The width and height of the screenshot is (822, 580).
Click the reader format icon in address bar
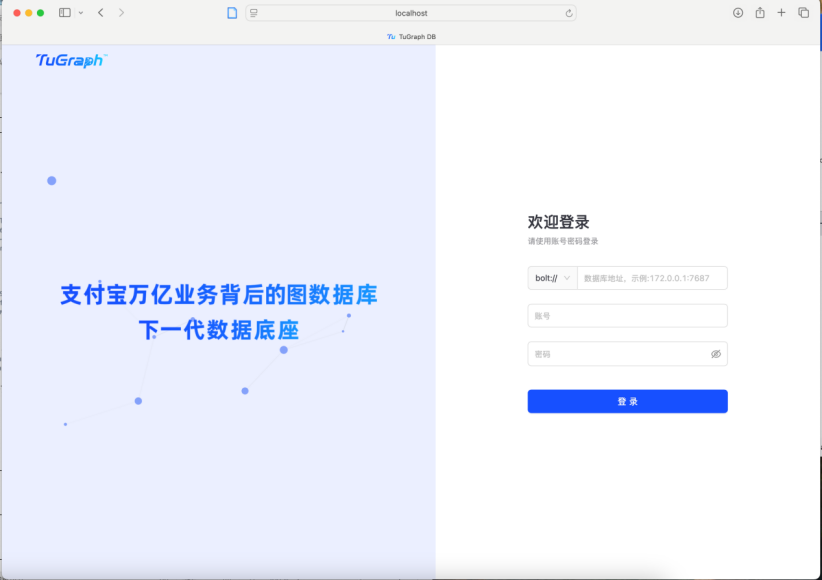tap(254, 13)
